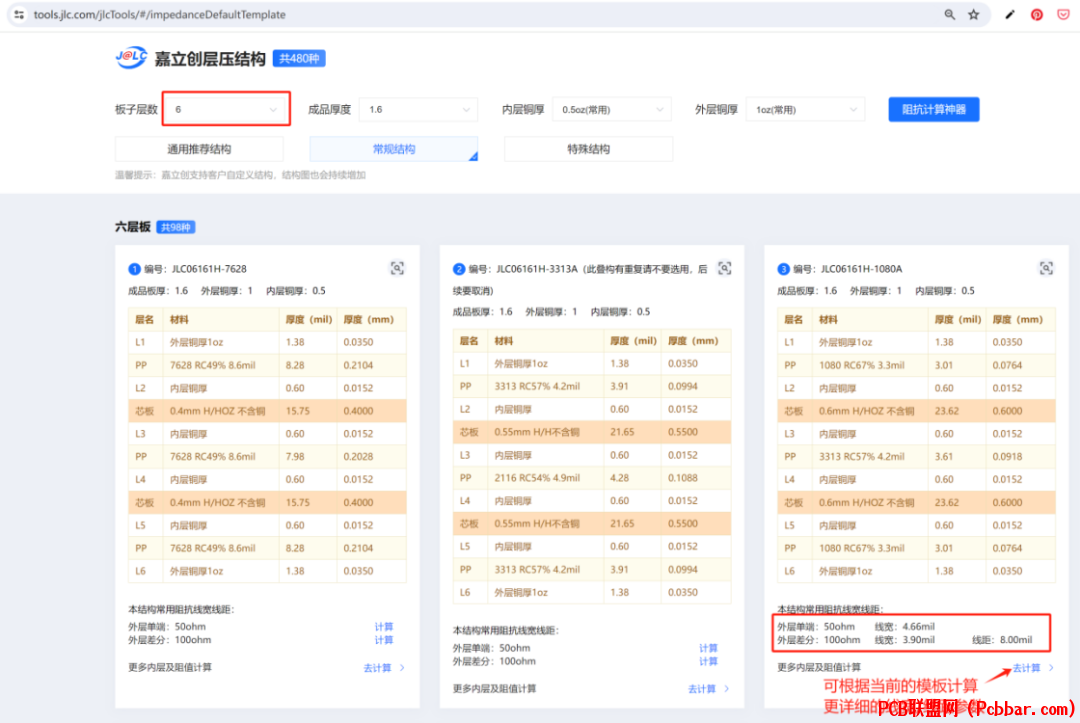1080x723 pixels.
Task: Open site information icon in the address bar
Action: pyautogui.click(x=19, y=14)
